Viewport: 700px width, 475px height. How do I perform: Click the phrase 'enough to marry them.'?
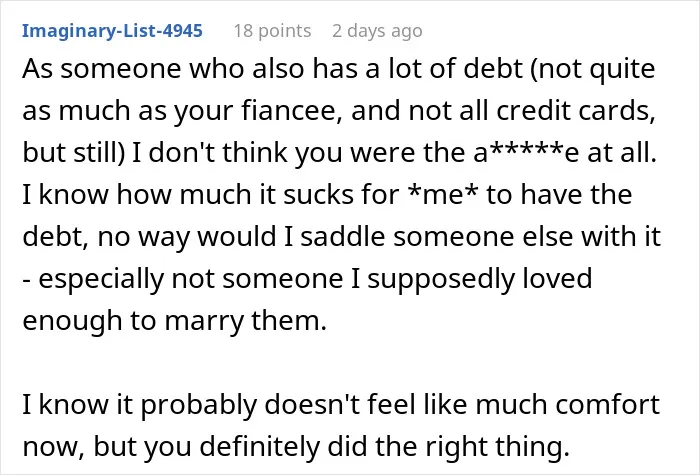click(x=175, y=321)
